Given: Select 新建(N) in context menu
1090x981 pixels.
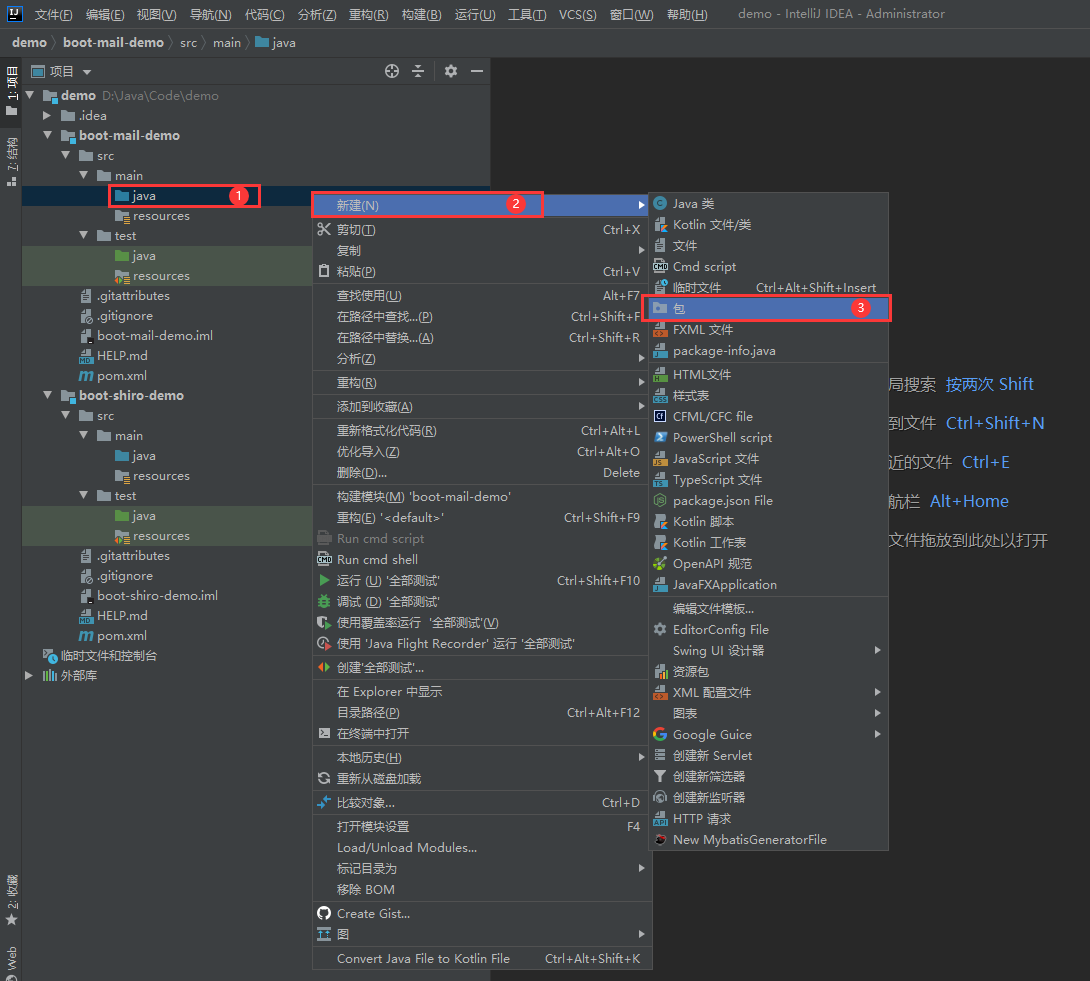Looking at the screenshot, I should [x=481, y=205].
